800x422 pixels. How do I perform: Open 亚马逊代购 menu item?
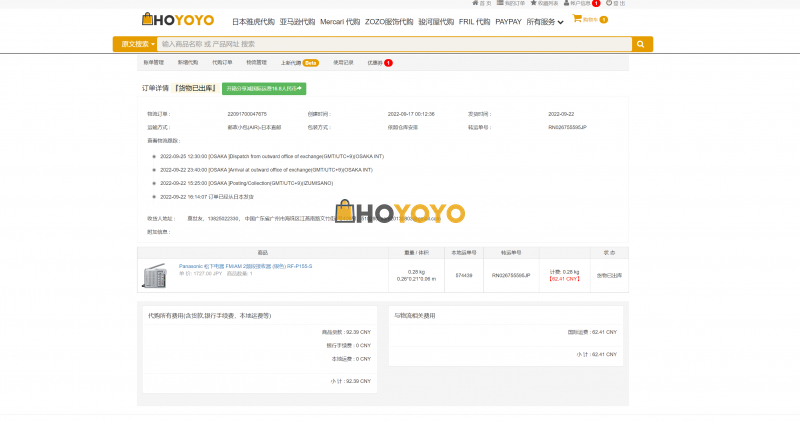(297, 22)
